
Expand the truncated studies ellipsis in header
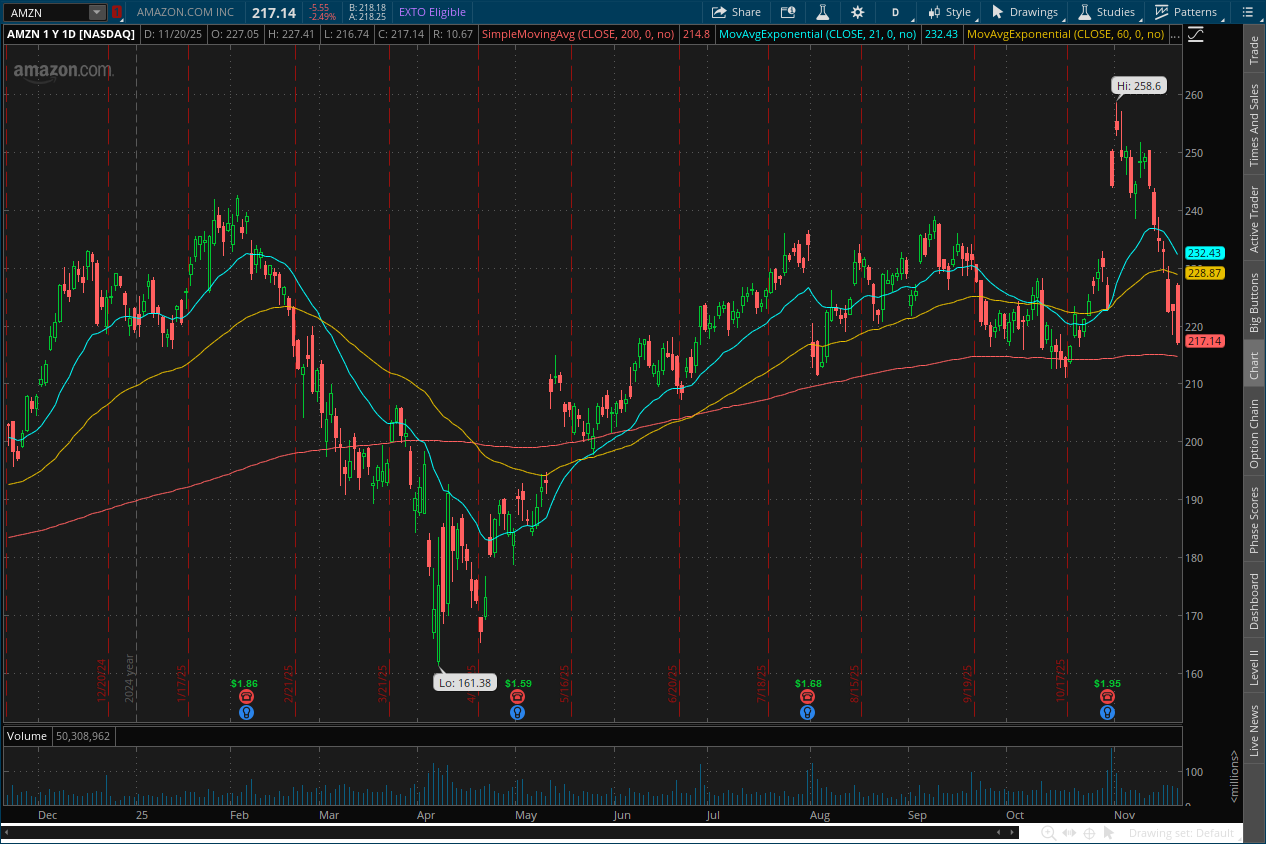(x=1175, y=34)
